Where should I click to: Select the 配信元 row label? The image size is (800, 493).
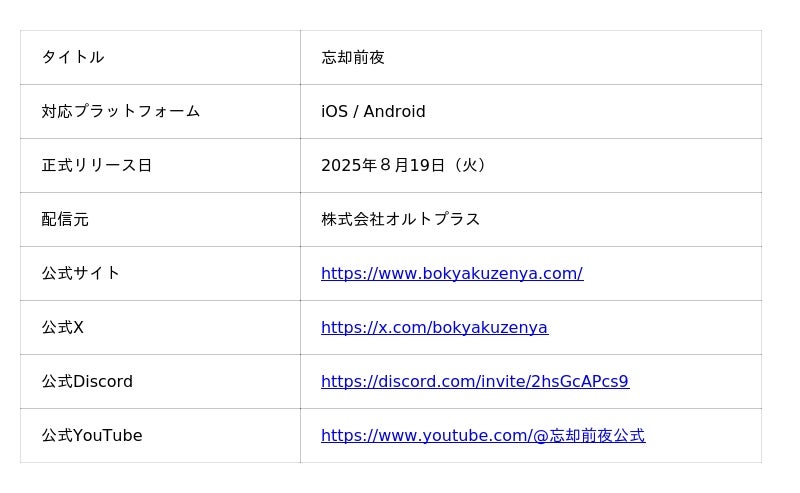coord(65,220)
